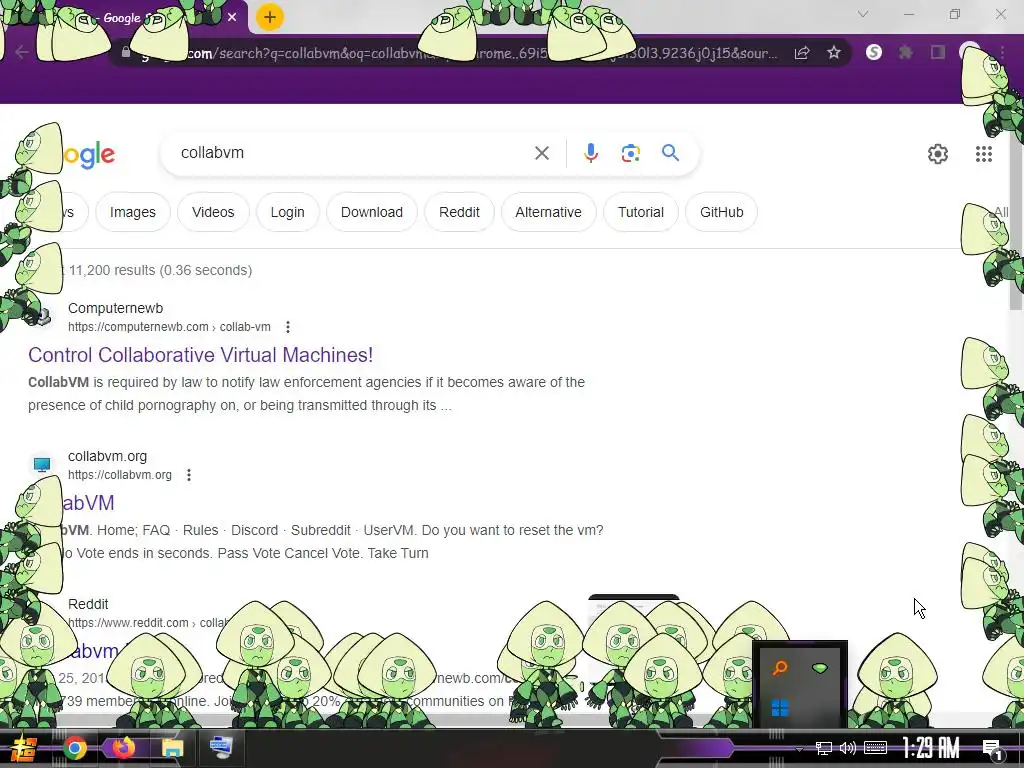Open the notification center icon
The height and width of the screenshot is (768, 1024).
[x=993, y=749]
